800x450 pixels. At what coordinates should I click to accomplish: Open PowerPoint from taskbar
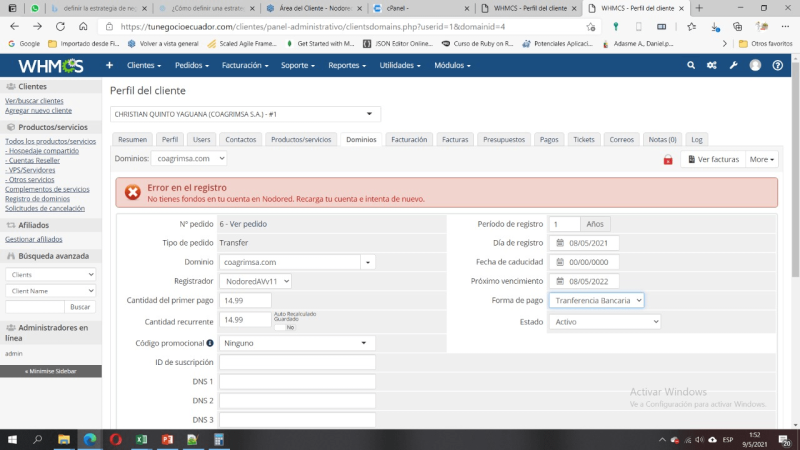(167, 439)
